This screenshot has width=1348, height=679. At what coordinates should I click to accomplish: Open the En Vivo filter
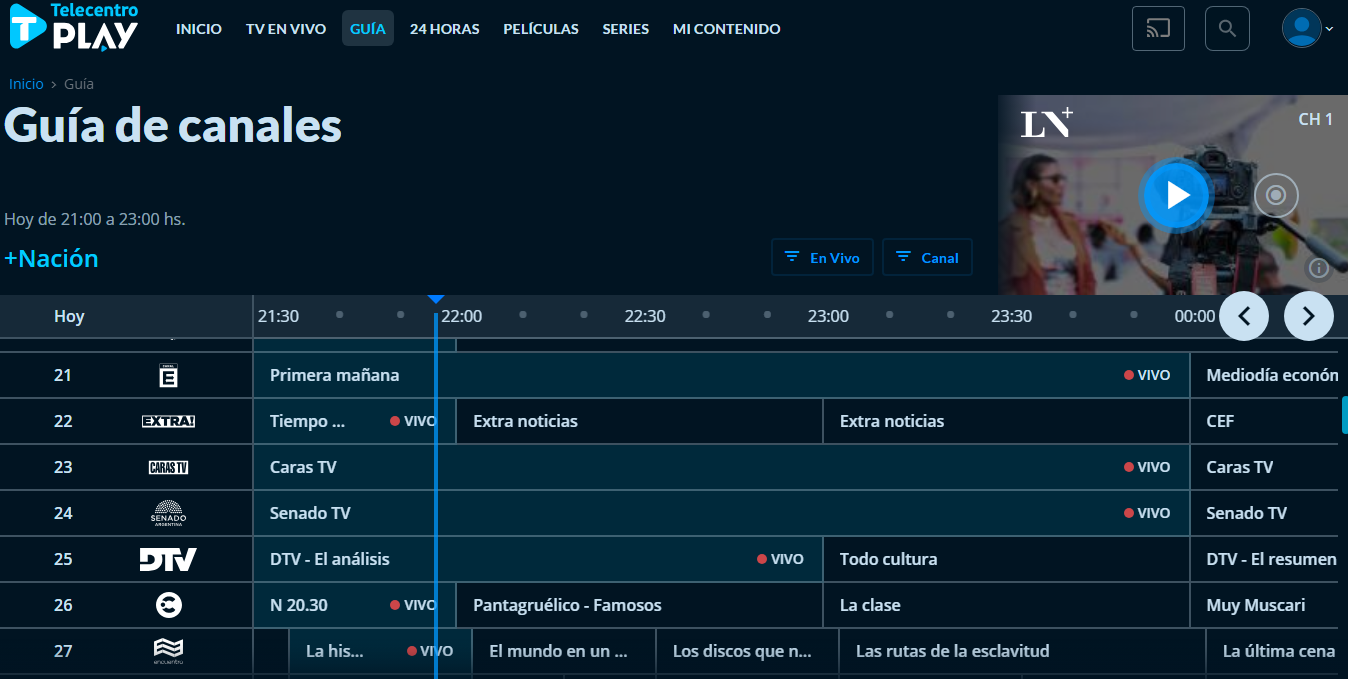[822, 258]
